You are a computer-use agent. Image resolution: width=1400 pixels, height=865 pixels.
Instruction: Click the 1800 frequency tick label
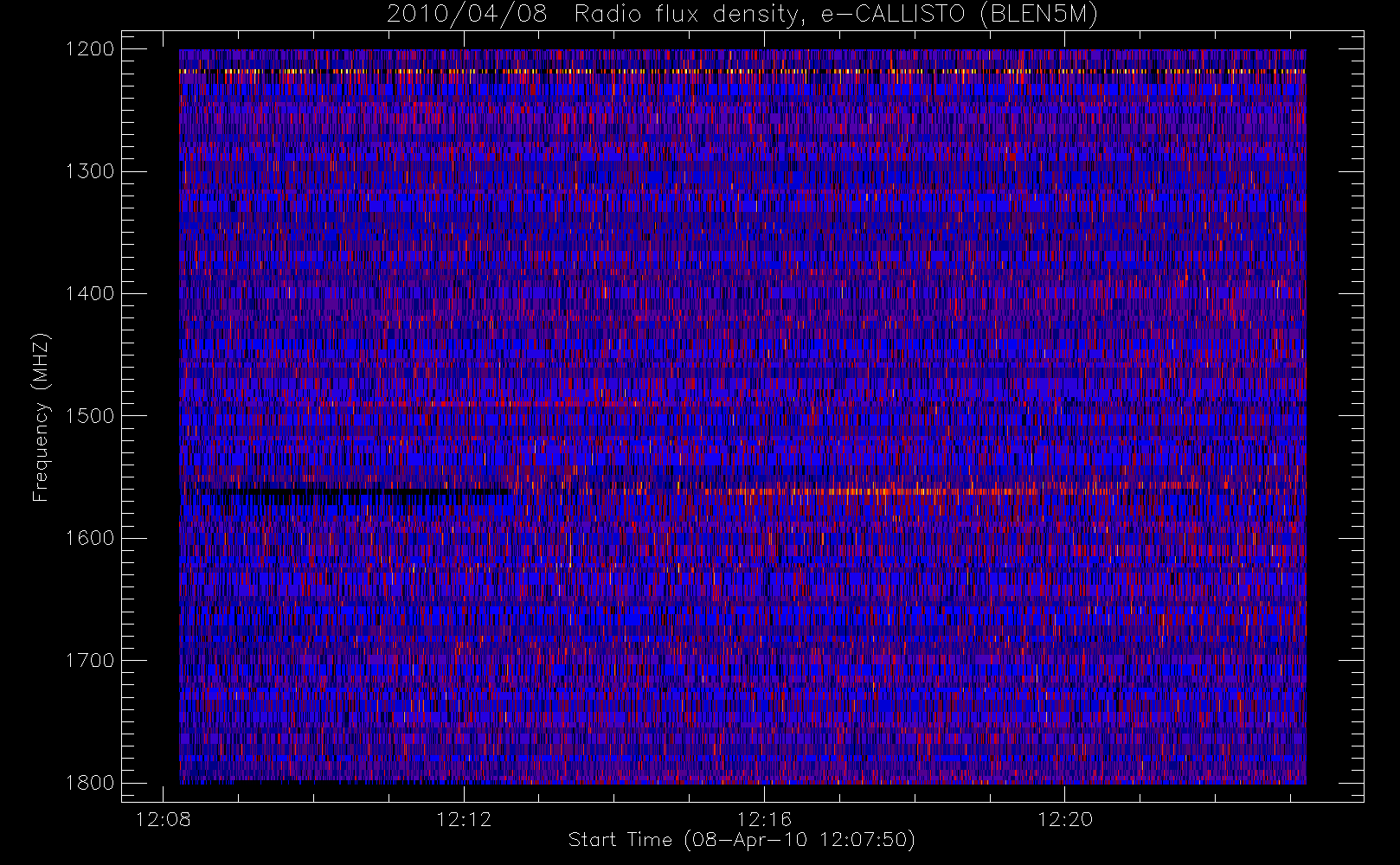click(x=90, y=783)
